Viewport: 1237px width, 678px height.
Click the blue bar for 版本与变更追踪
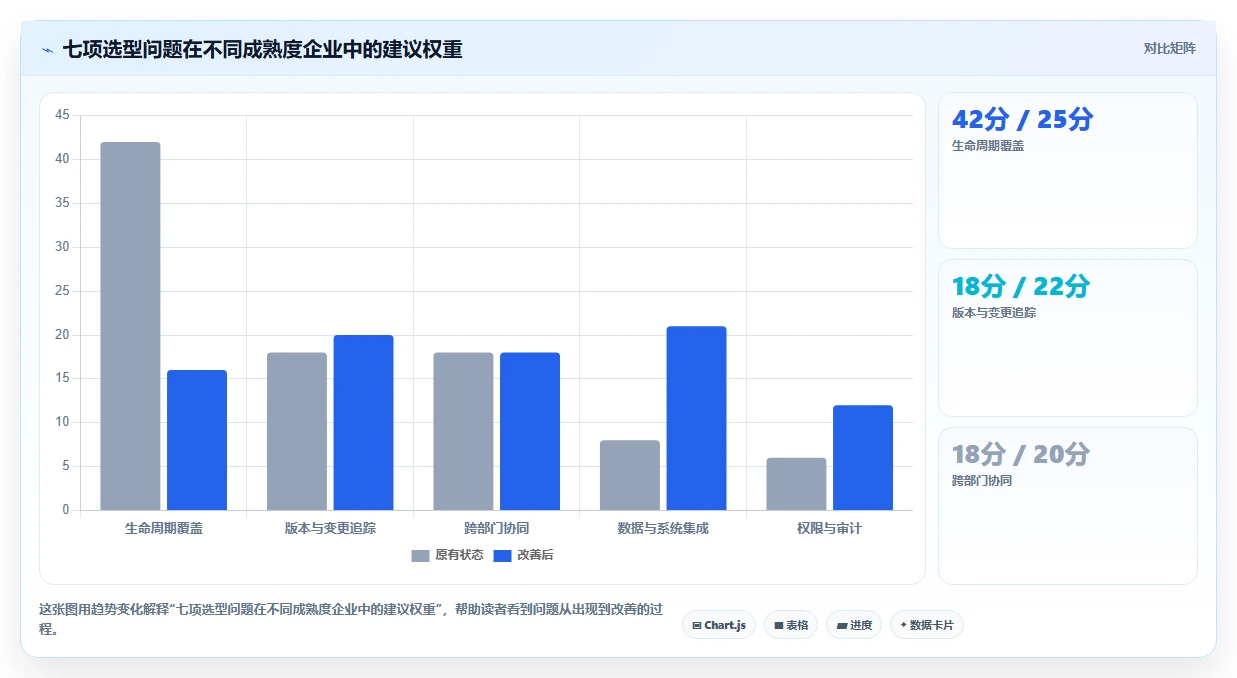(x=363, y=422)
